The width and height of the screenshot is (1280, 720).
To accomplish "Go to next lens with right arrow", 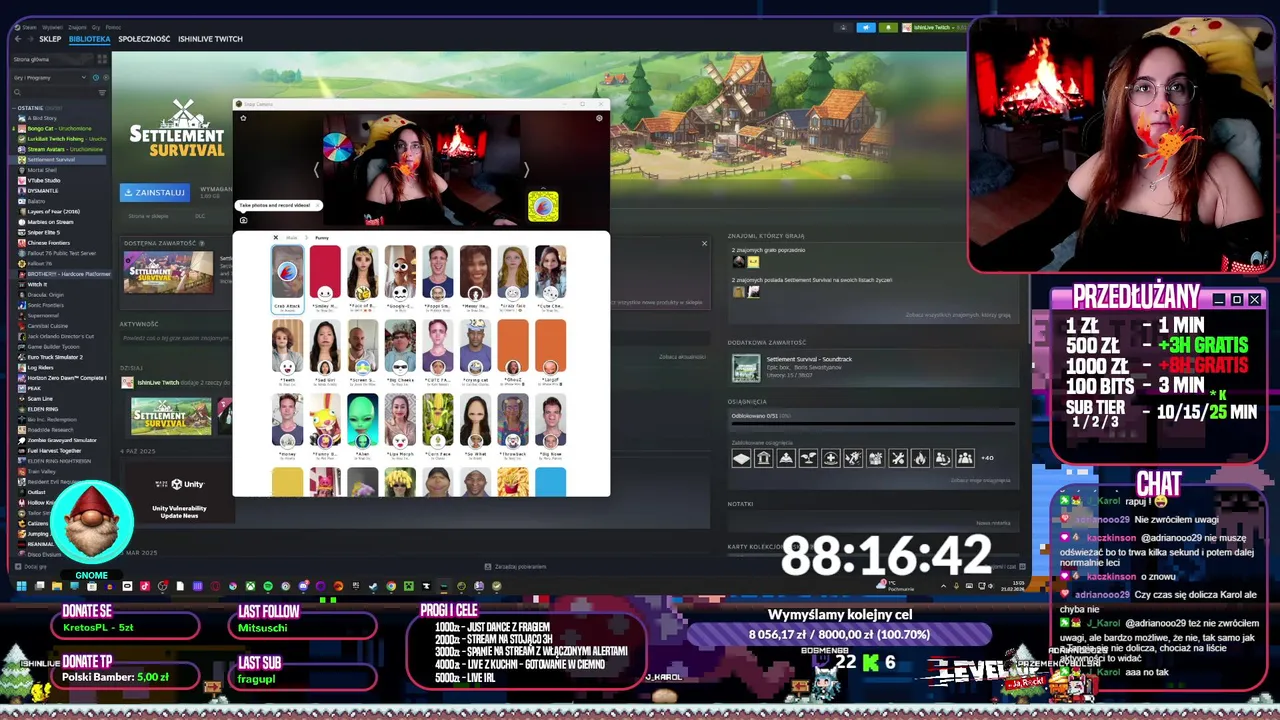I will (526, 170).
